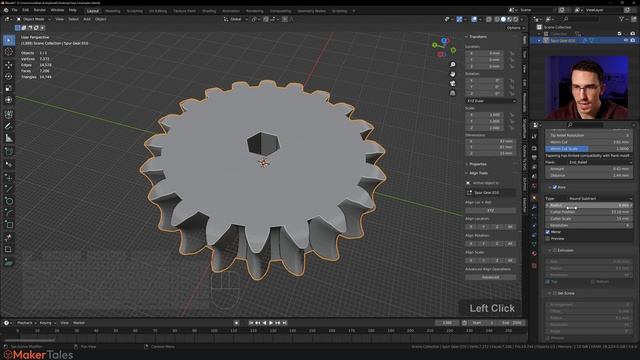
Task: Switch to the Modeling workspace tab
Action: pos(113,11)
